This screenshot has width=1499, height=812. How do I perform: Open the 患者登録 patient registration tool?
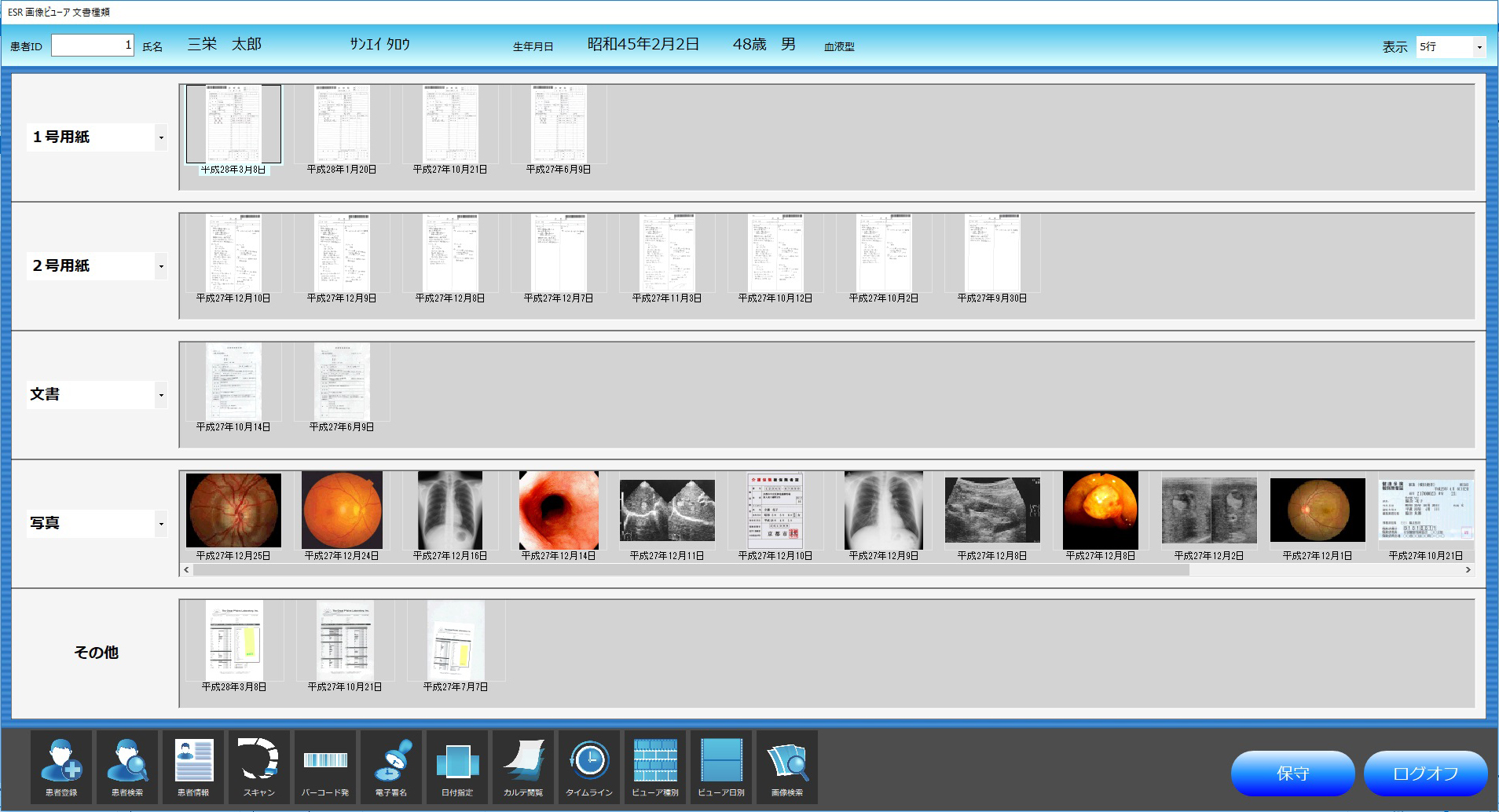click(x=61, y=767)
